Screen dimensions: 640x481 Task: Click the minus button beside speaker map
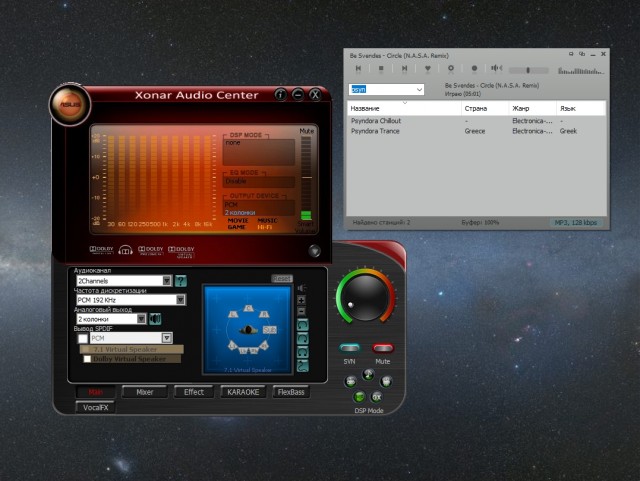click(x=301, y=312)
